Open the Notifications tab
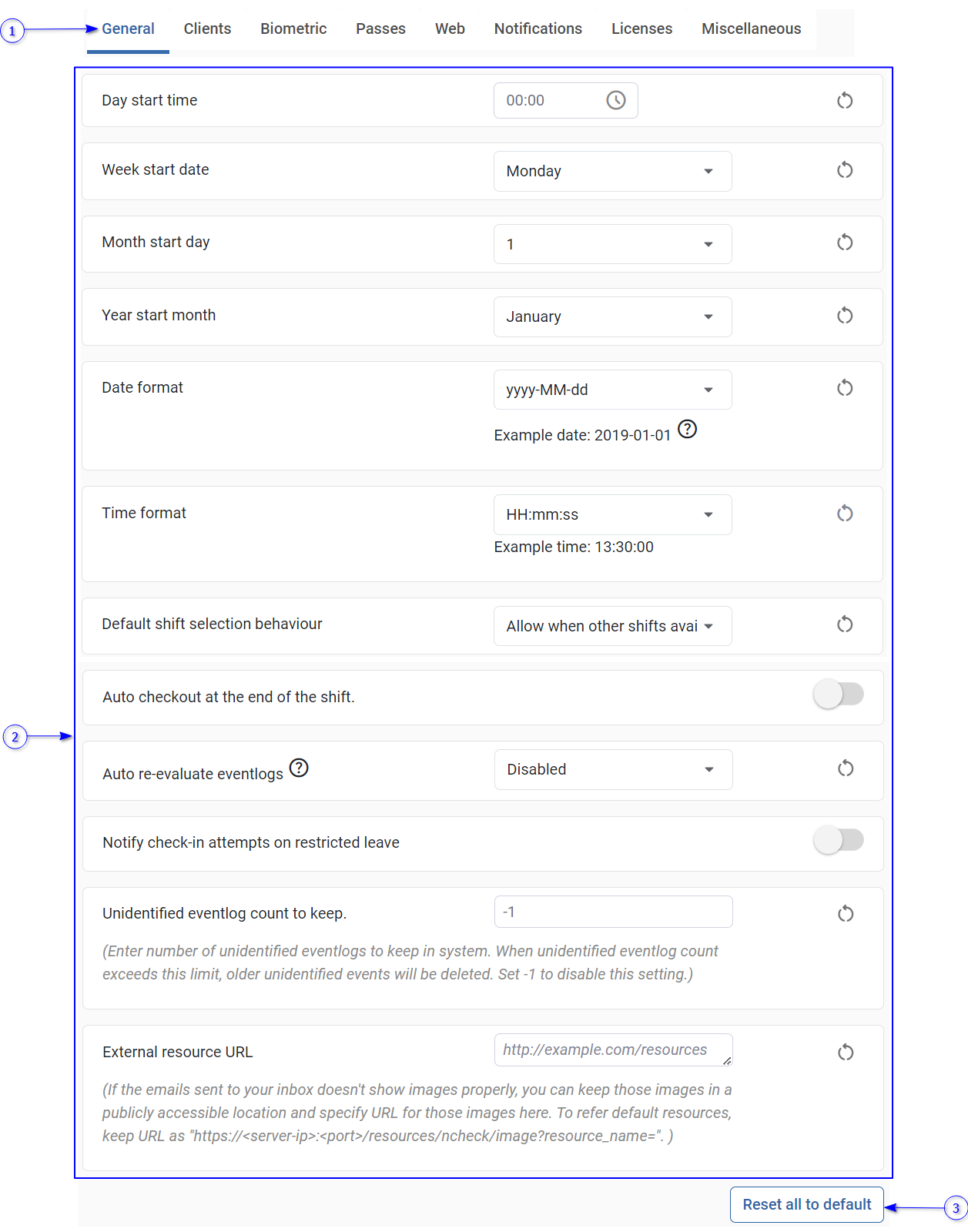The image size is (968, 1232). [x=538, y=29]
